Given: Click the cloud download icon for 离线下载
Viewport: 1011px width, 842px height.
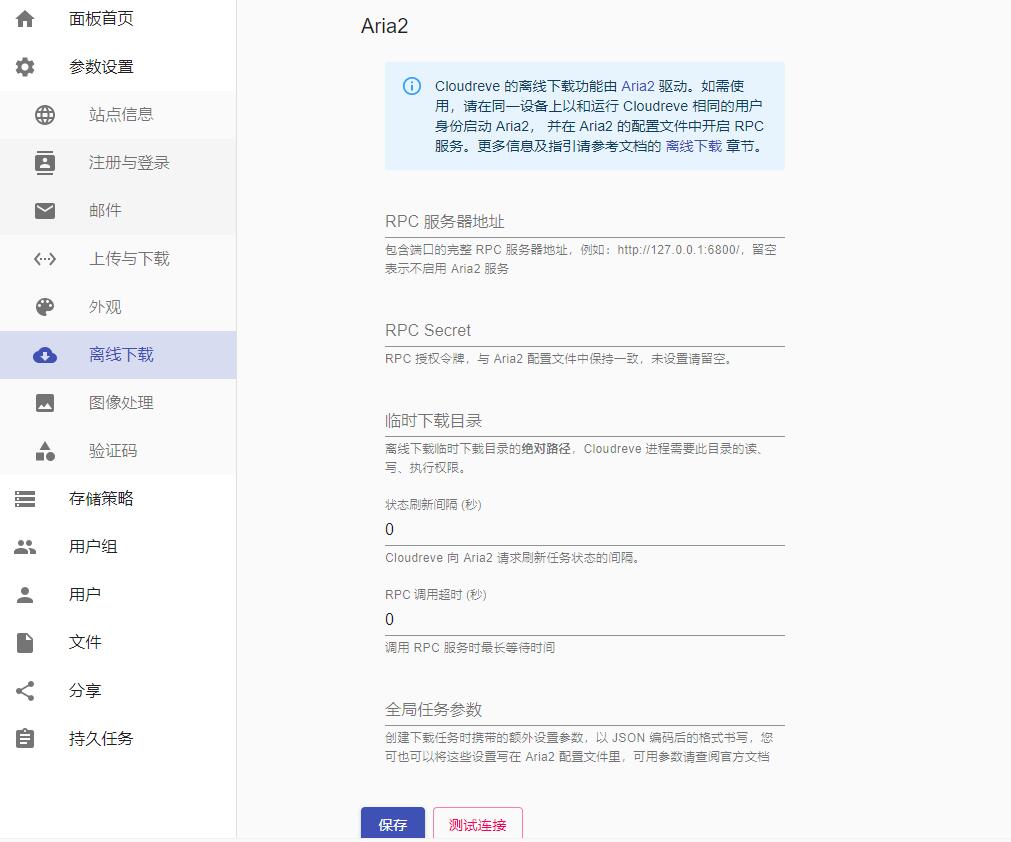Looking at the screenshot, I should pyautogui.click(x=45, y=355).
